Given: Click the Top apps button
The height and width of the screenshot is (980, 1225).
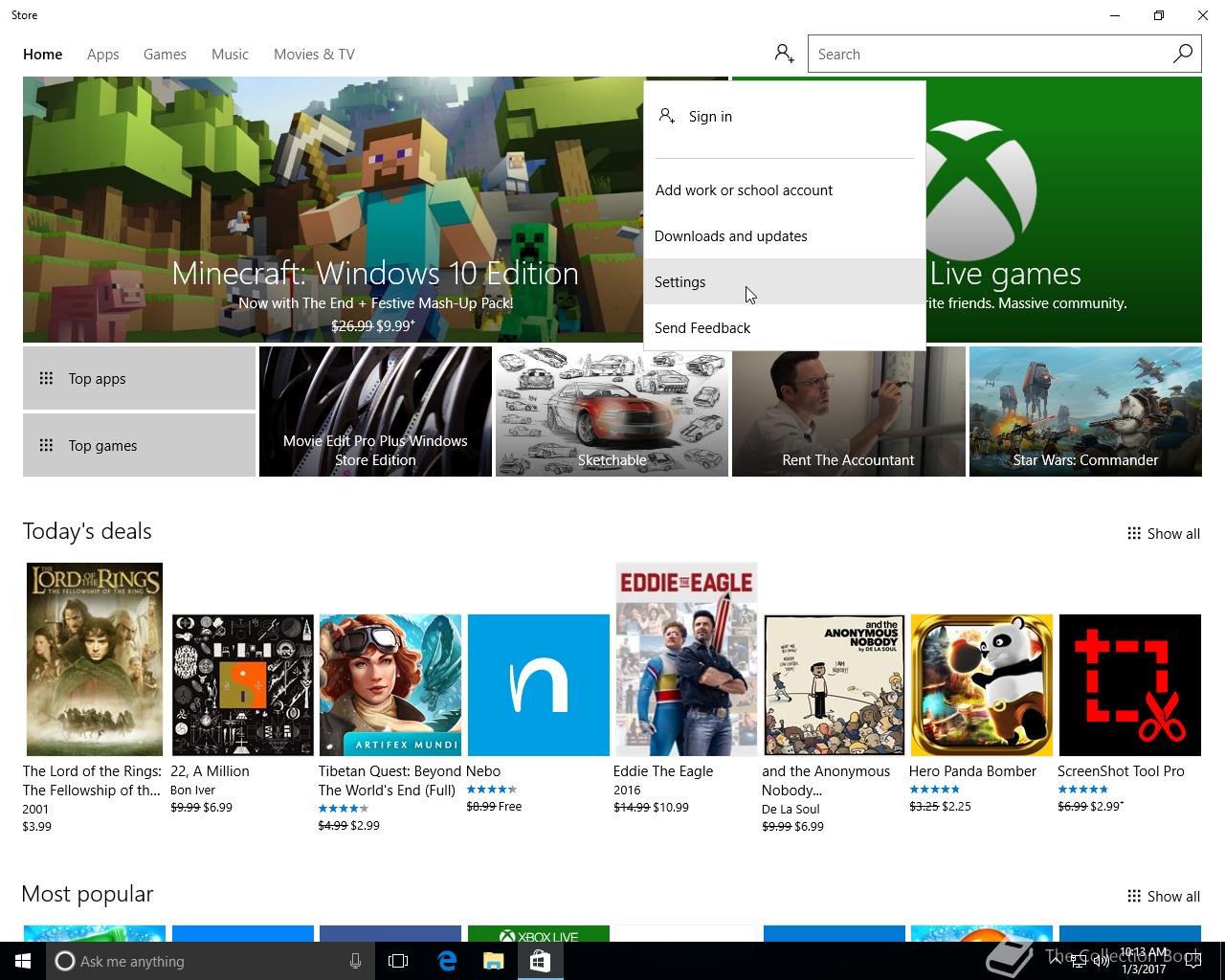Looking at the screenshot, I should [x=139, y=378].
